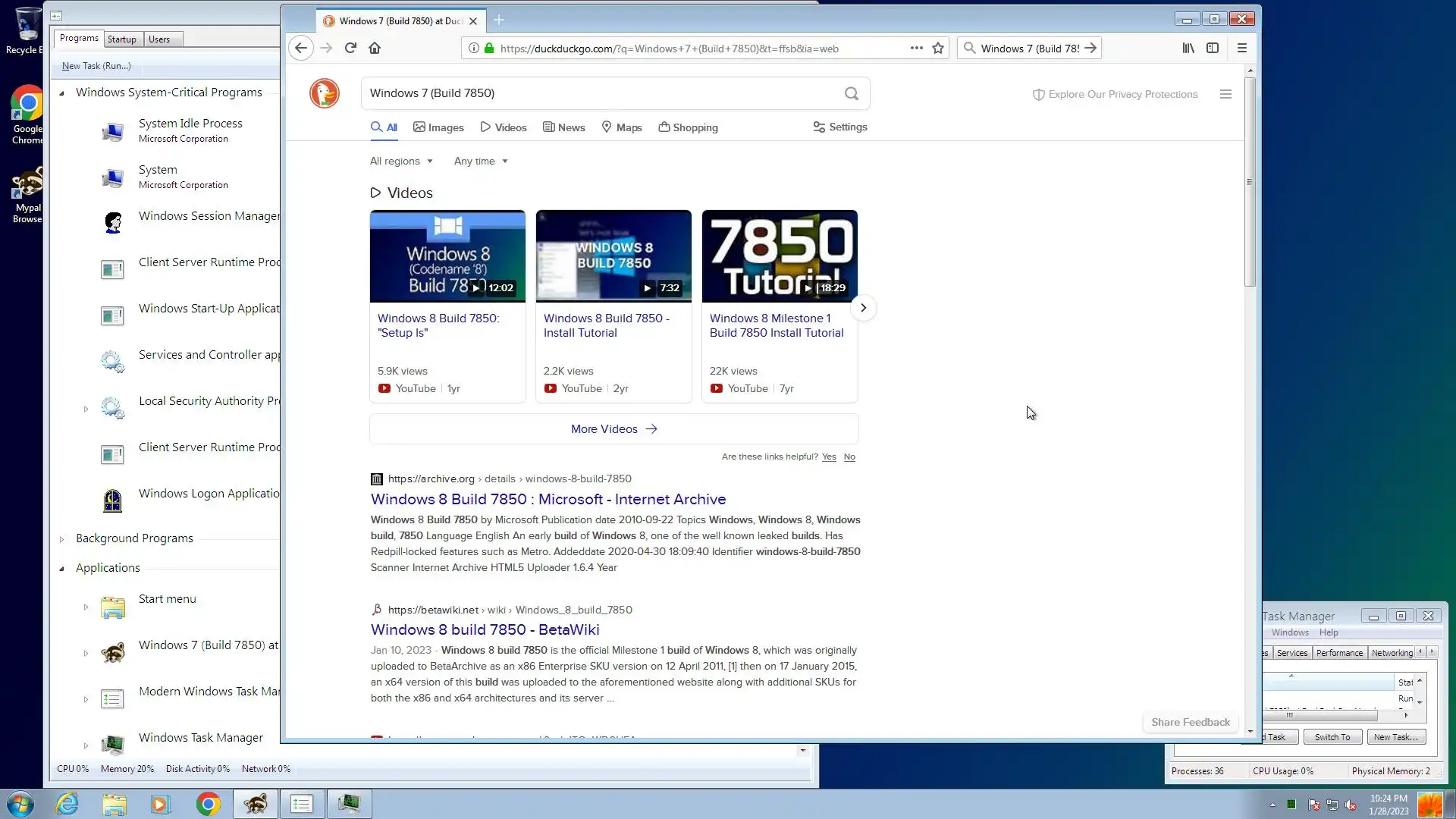Click the browser reload page icon

coord(350,48)
